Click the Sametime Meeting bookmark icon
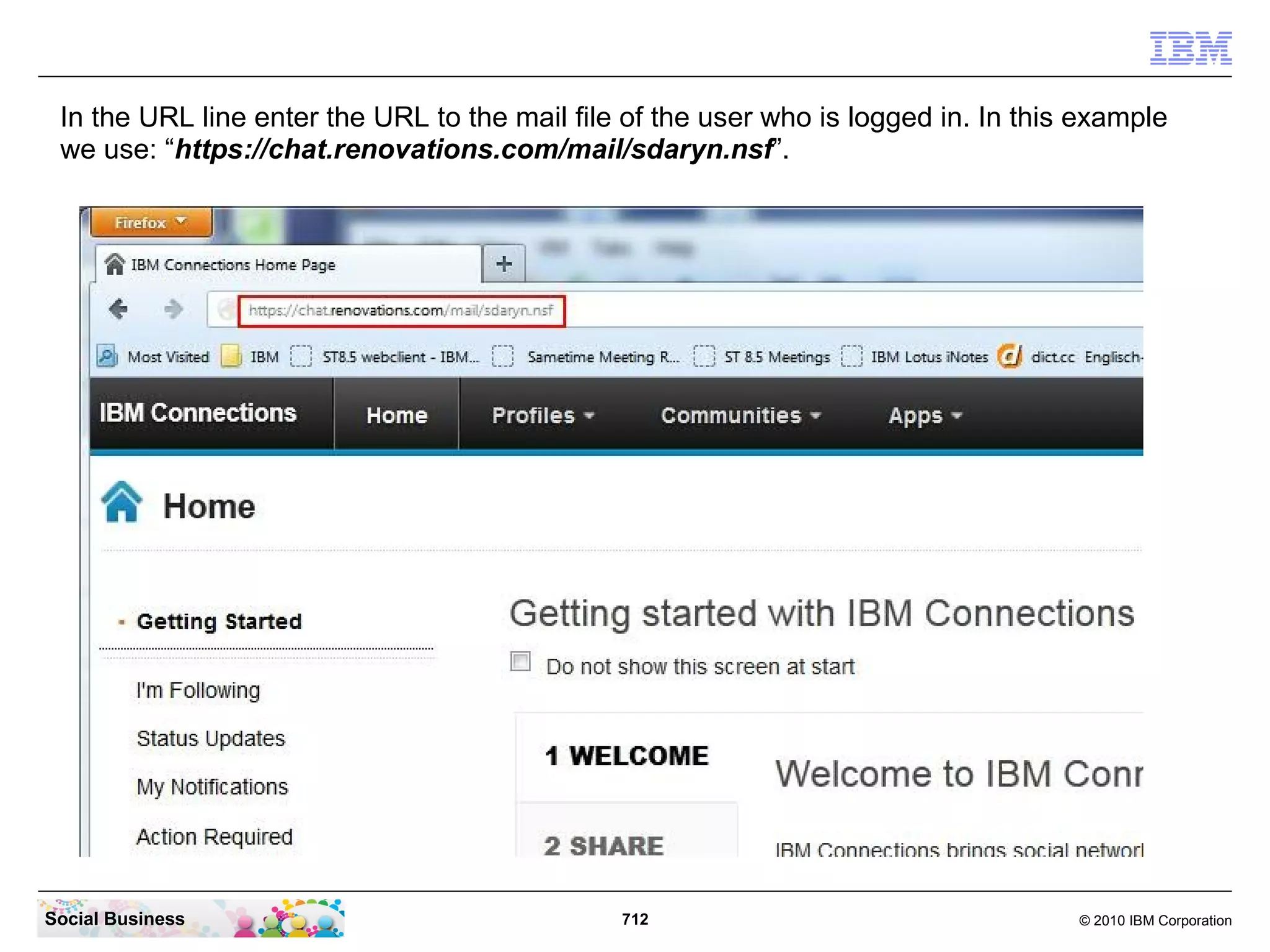 [x=503, y=356]
